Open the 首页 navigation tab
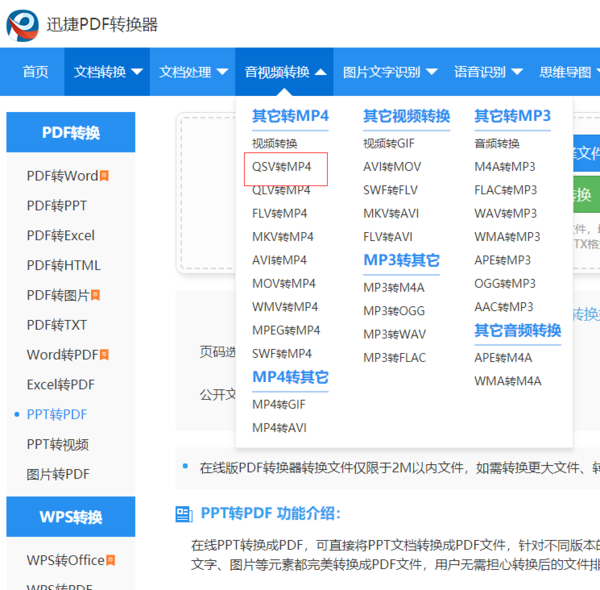This screenshot has height=590, width=600. (35, 72)
